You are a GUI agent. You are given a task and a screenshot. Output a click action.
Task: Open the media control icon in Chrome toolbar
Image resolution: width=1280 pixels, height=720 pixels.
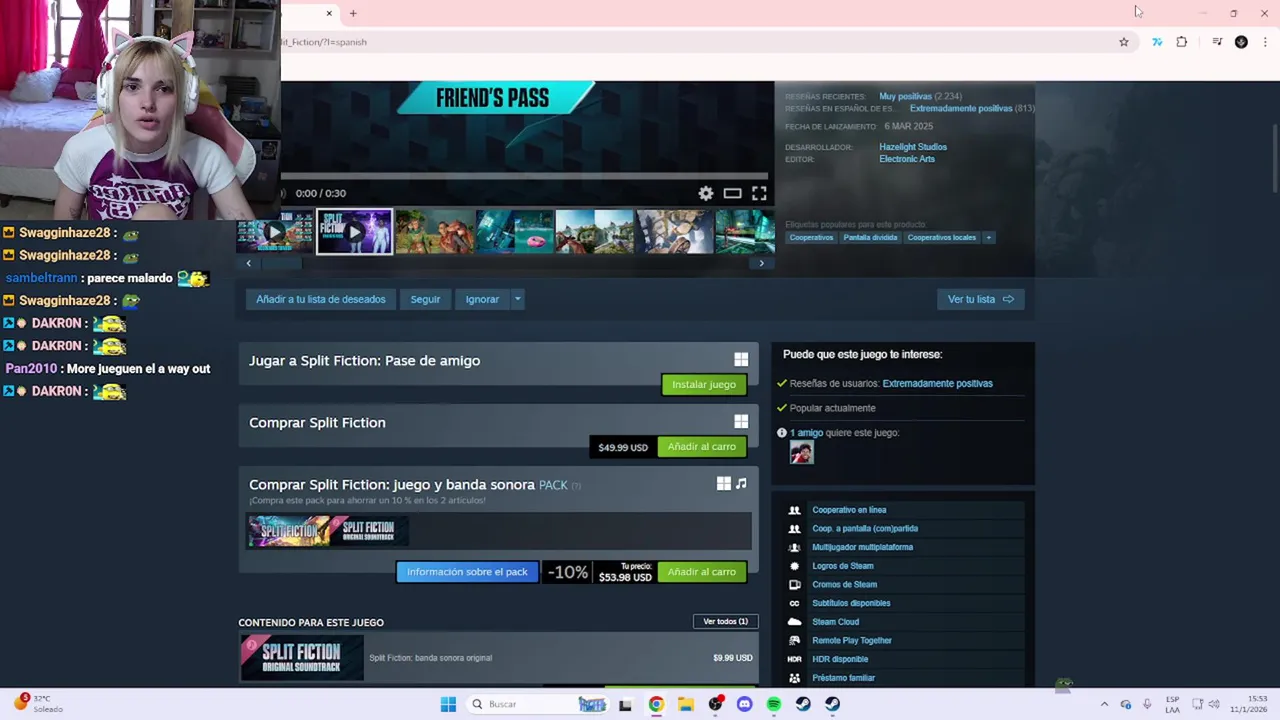coord(1217,42)
